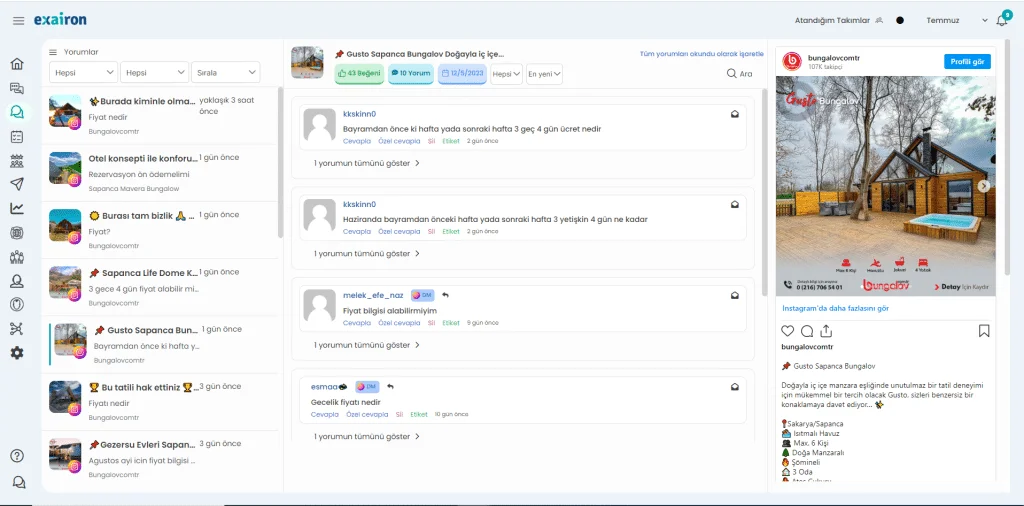Click the Instagram share icon under the photo

pos(826,331)
